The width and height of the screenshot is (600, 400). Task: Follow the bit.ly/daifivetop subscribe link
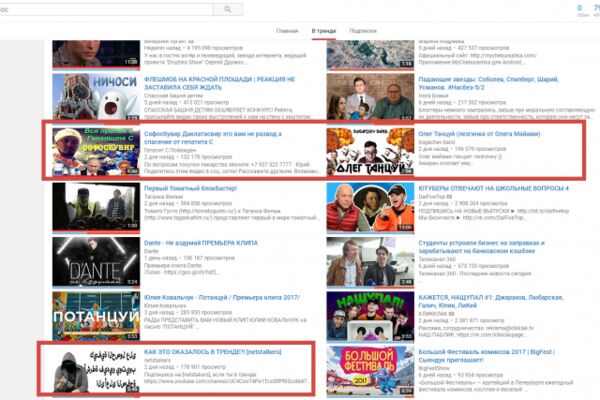click(x=543, y=211)
